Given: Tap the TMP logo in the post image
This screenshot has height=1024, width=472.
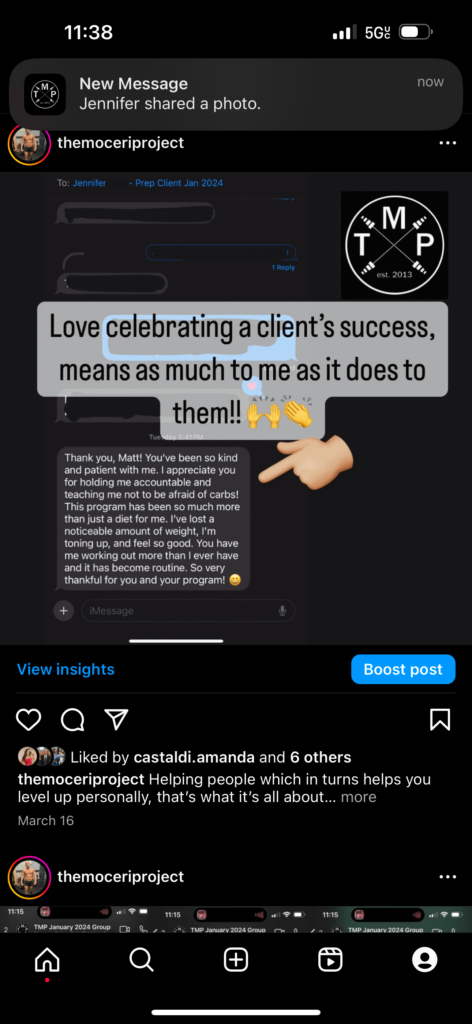Looking at the screenshot, I should tap(394, 245).
